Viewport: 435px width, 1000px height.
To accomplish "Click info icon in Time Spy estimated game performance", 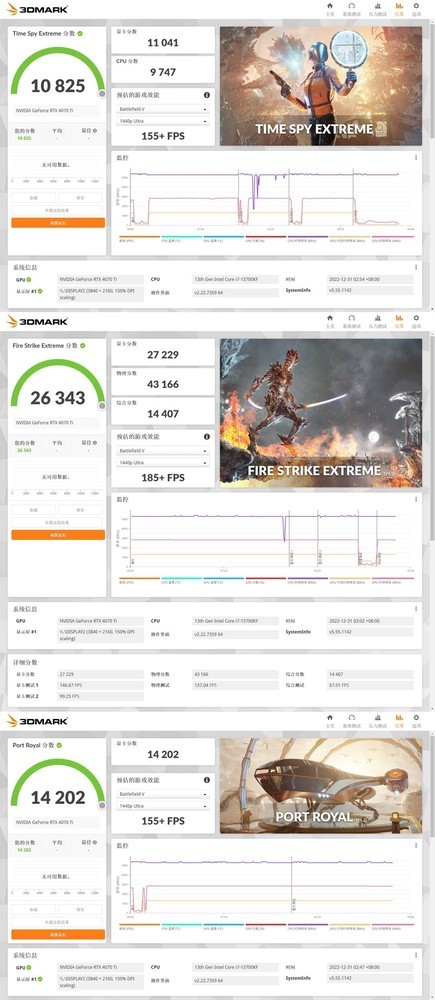I will coord(207,95).
